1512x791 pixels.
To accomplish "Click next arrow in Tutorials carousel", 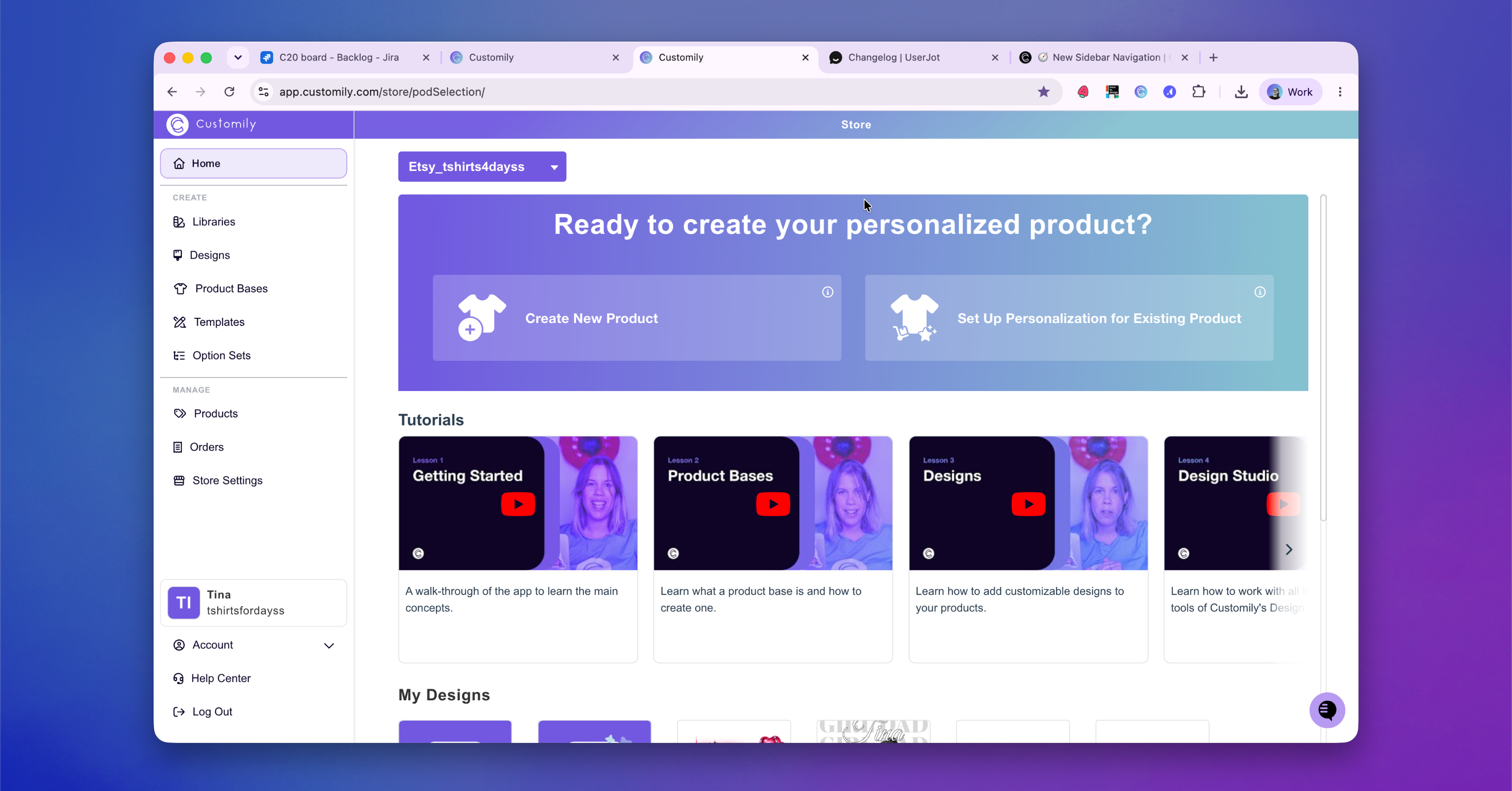I will [x=1289, y=549].
